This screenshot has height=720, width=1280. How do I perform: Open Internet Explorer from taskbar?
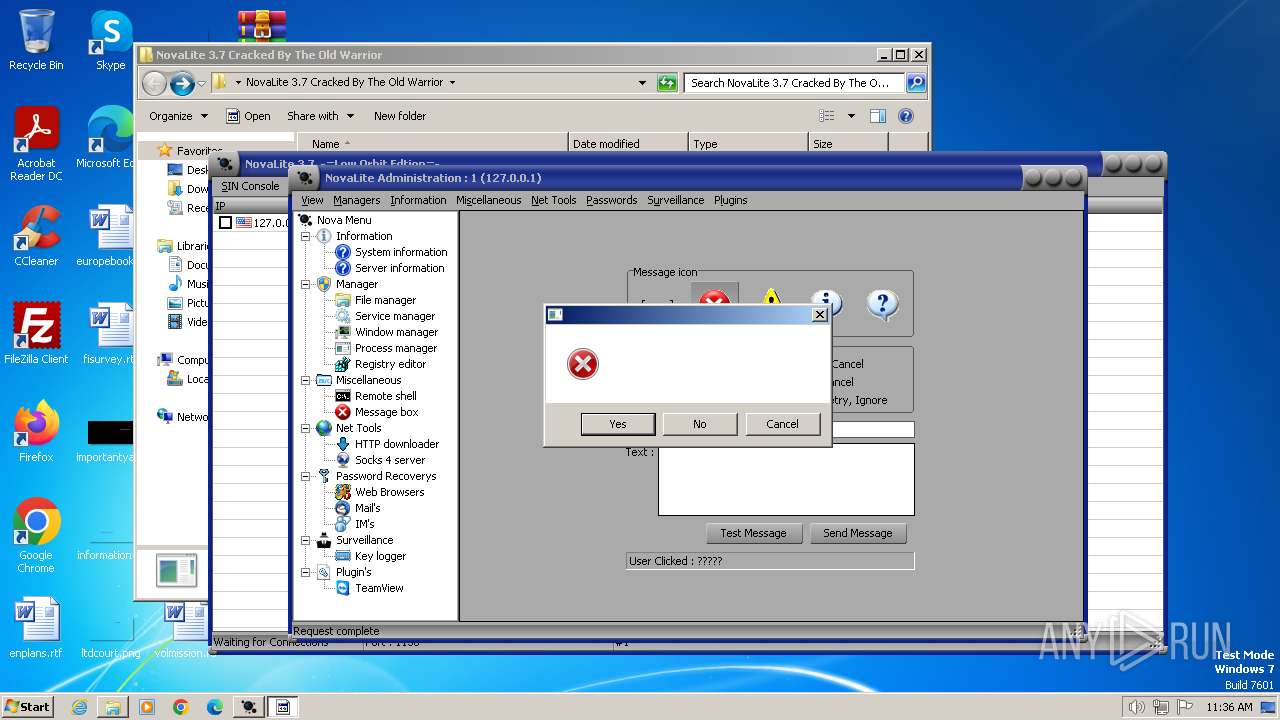click(79, 707)
